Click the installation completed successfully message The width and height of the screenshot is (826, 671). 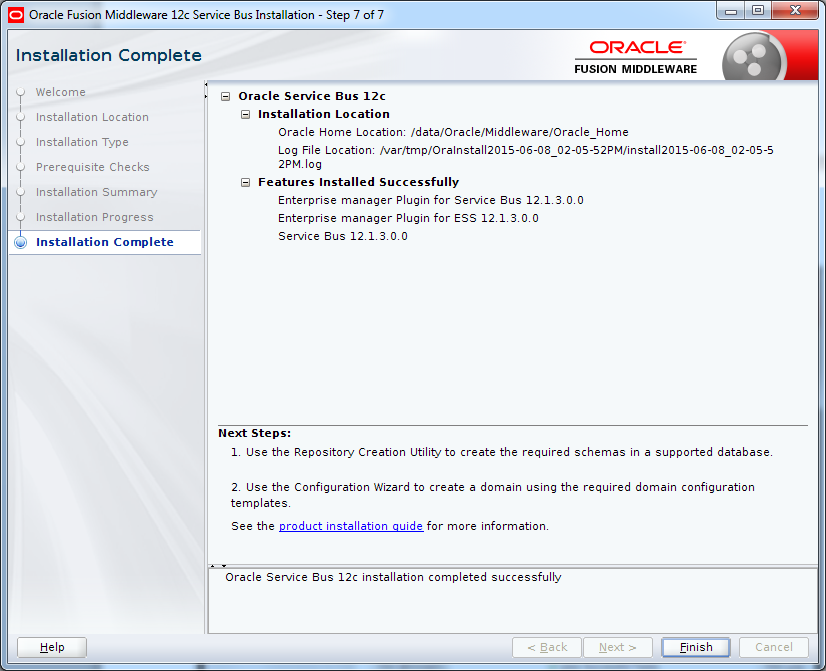393,577
